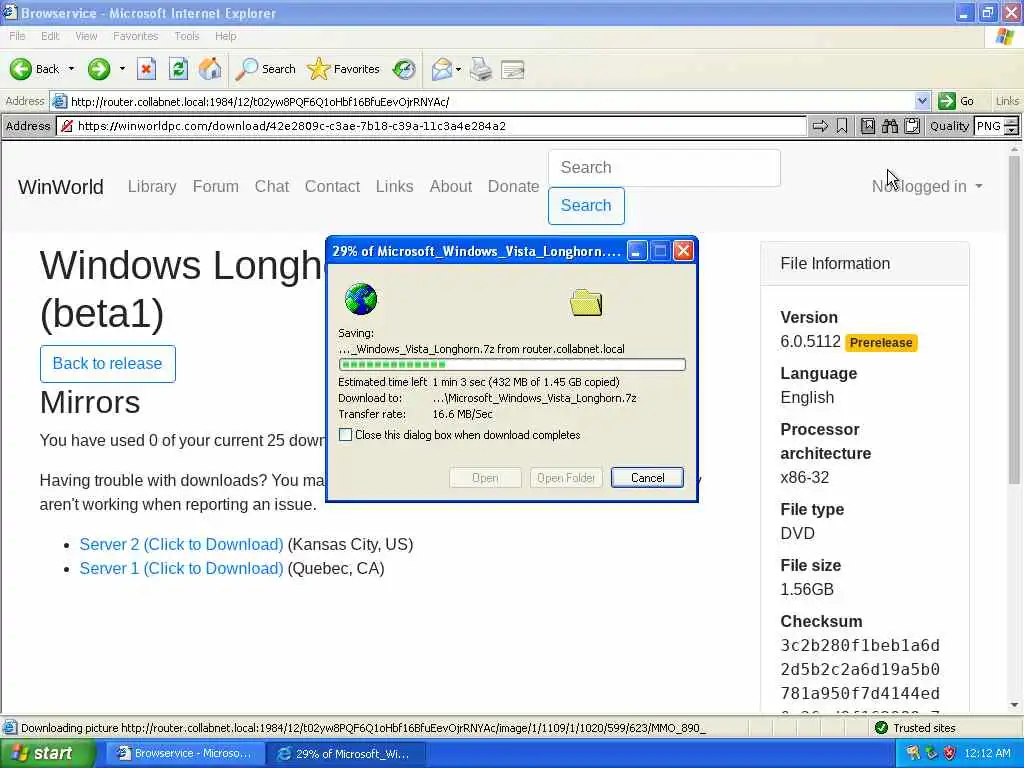Viewport: 1024px width, 768px height.
Task: Refresh the page with the Refresh icon
Action: tap(178, 69)
